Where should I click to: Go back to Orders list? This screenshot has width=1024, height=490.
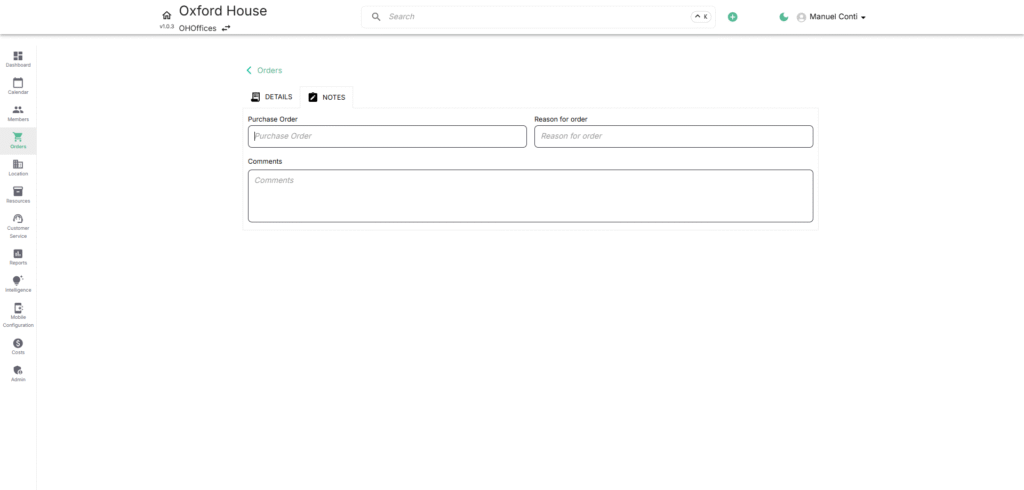(264, 70)
